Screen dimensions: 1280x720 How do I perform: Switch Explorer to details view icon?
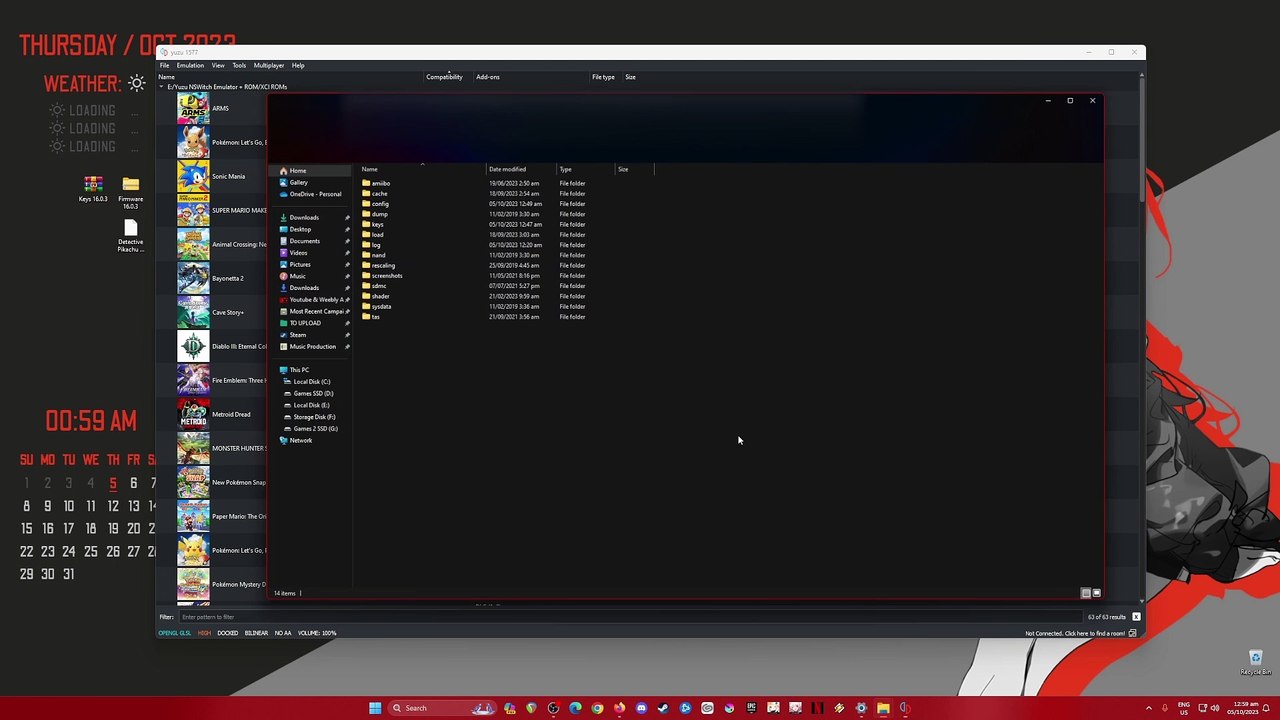click(1086, 593)
